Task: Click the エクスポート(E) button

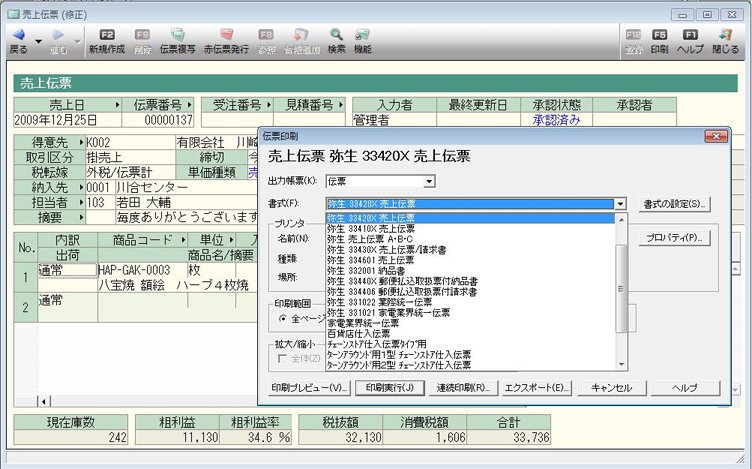Action: [537, 388]
